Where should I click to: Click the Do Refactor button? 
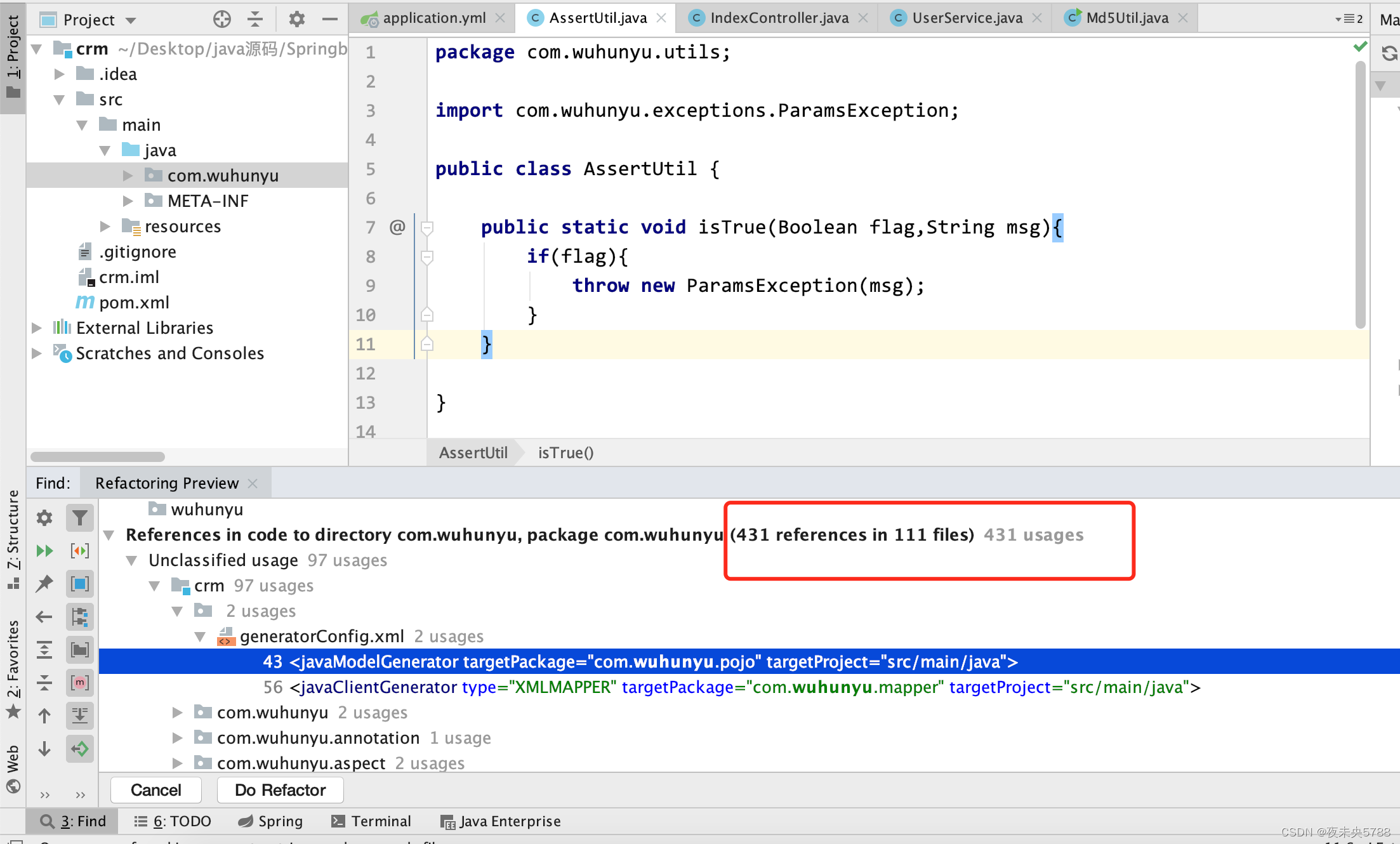pos(280,790)
